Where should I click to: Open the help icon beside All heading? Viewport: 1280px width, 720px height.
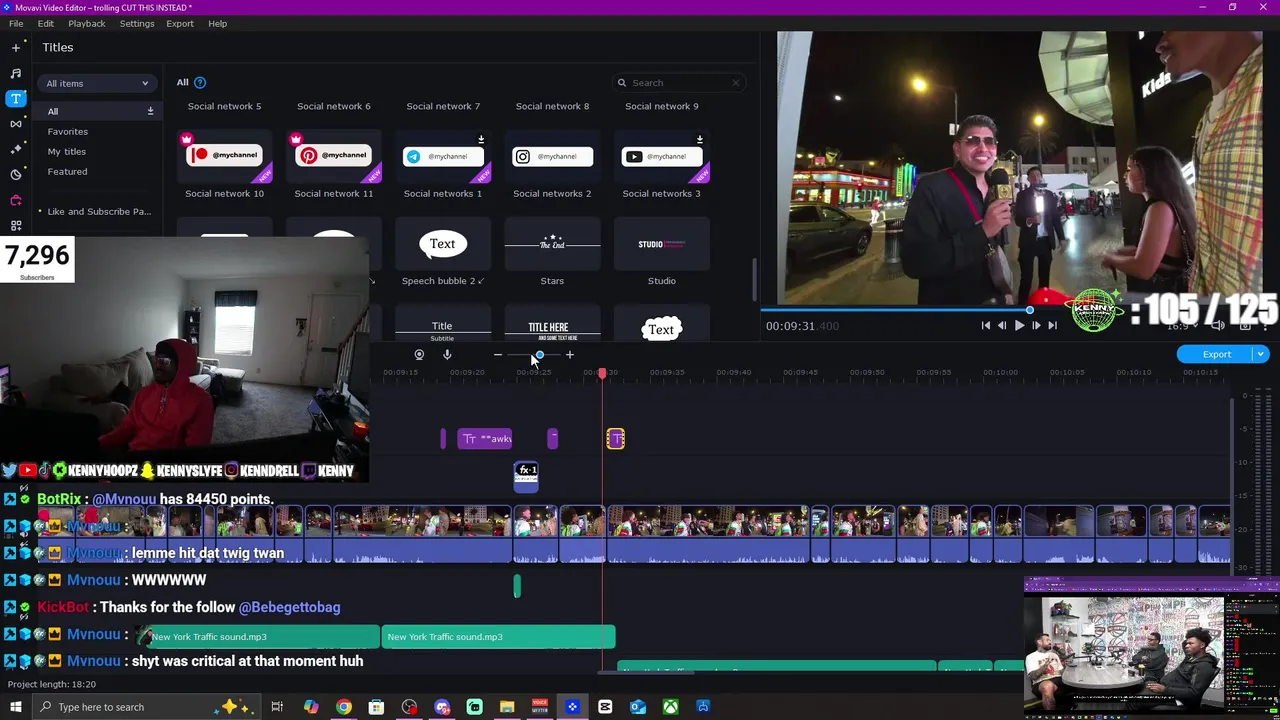pyautogui.click(x=200, y=82)
